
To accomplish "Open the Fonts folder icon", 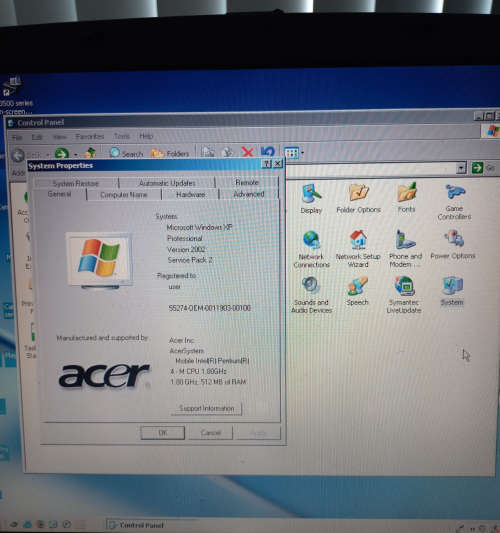I will [407, 198].
